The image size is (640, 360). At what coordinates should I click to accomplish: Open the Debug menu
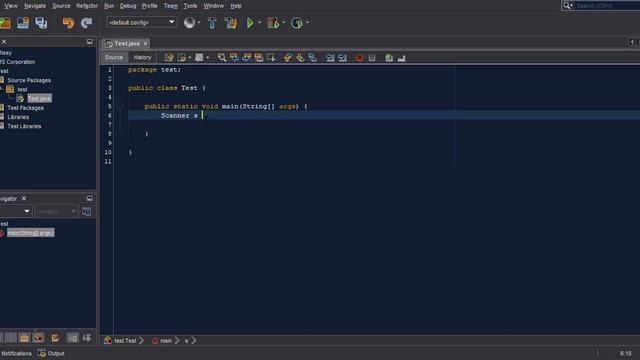[x=128, y=6]
